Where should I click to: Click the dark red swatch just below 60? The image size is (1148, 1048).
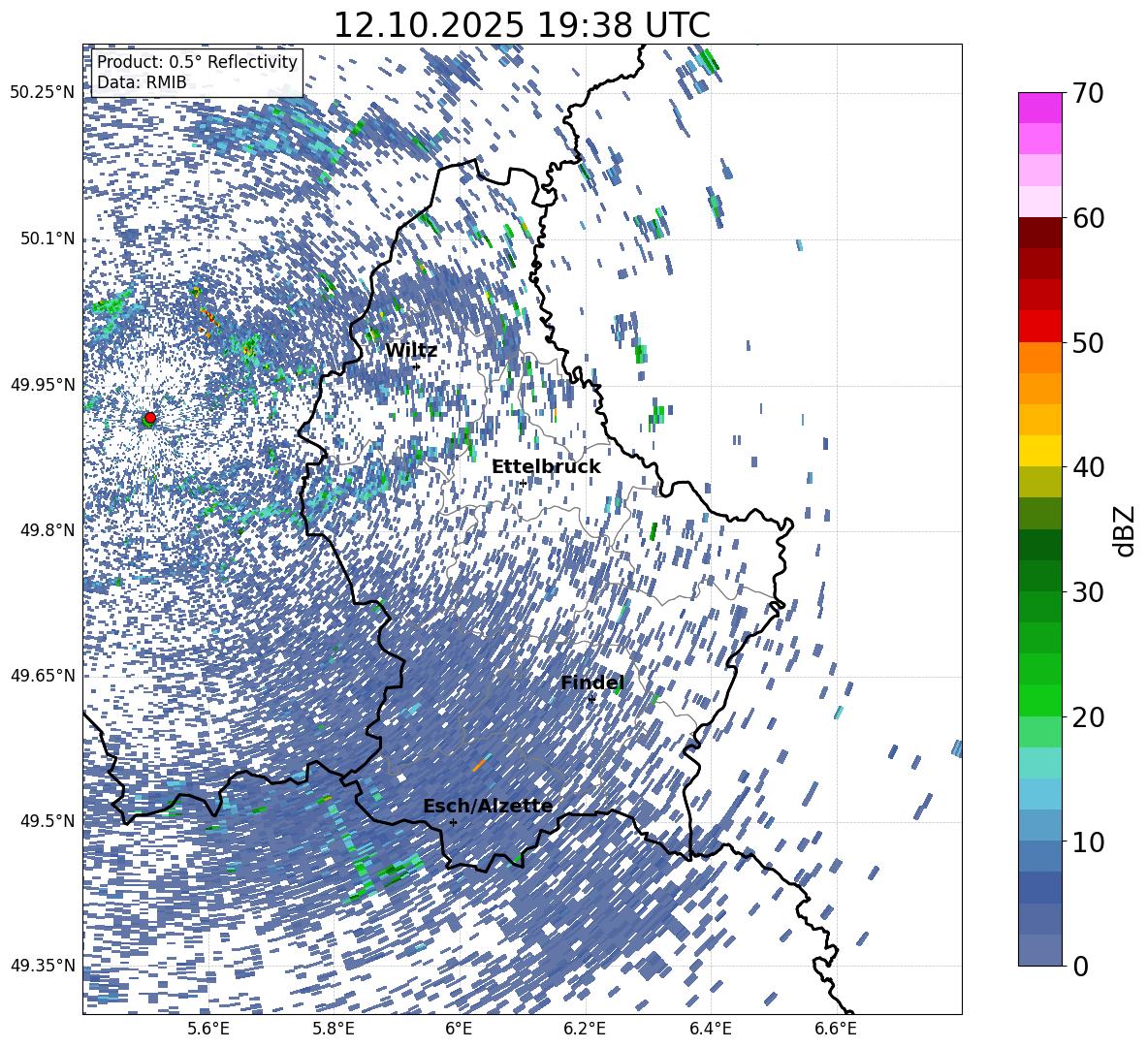pos(1039,233)
